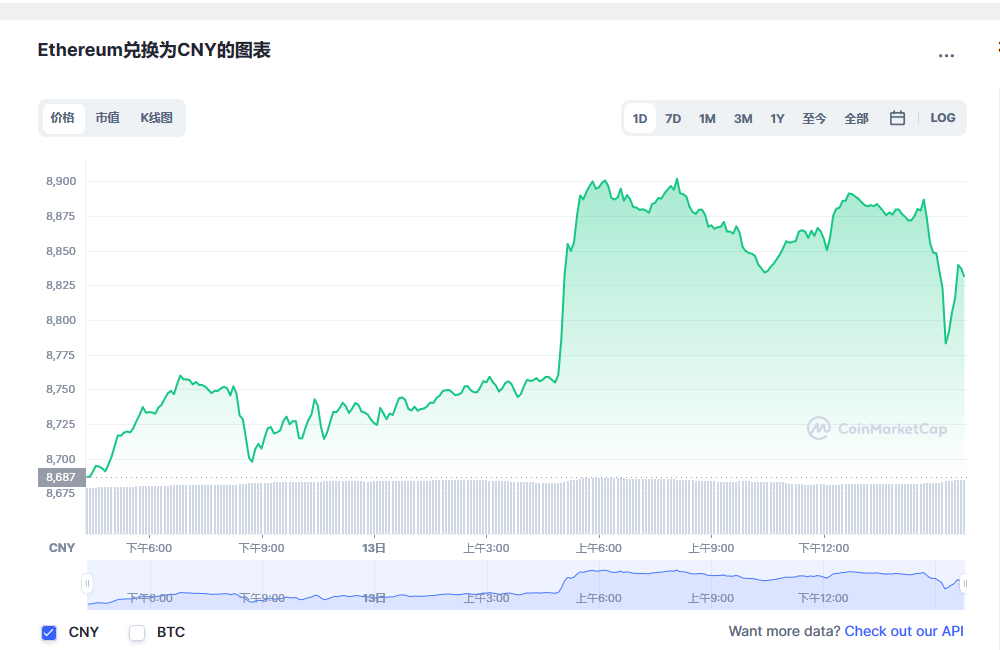The width and height of the screenshot is (1000, 650).
Task: Click the 下午9:00 x-axis time label
Action: [x=261, y=548]
